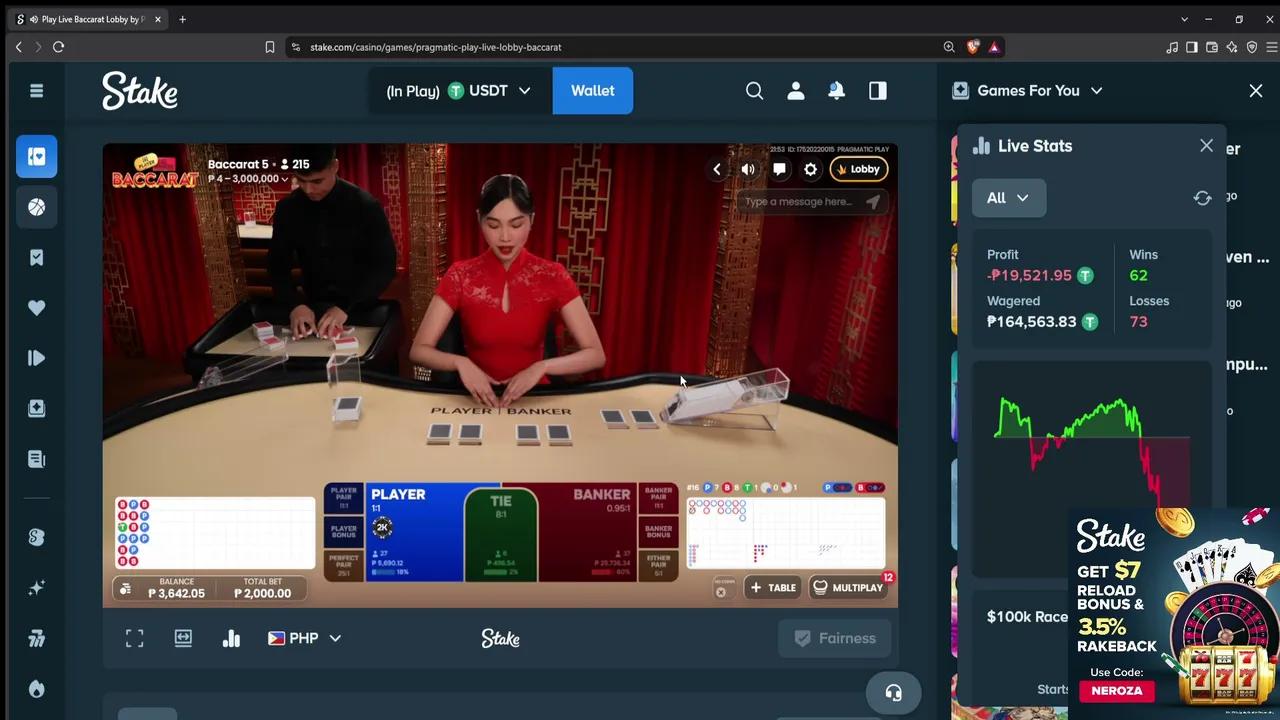The width and height of the screenshot is (1280, 720).
Task: Click the Stake logo in header
Action: 140,90
